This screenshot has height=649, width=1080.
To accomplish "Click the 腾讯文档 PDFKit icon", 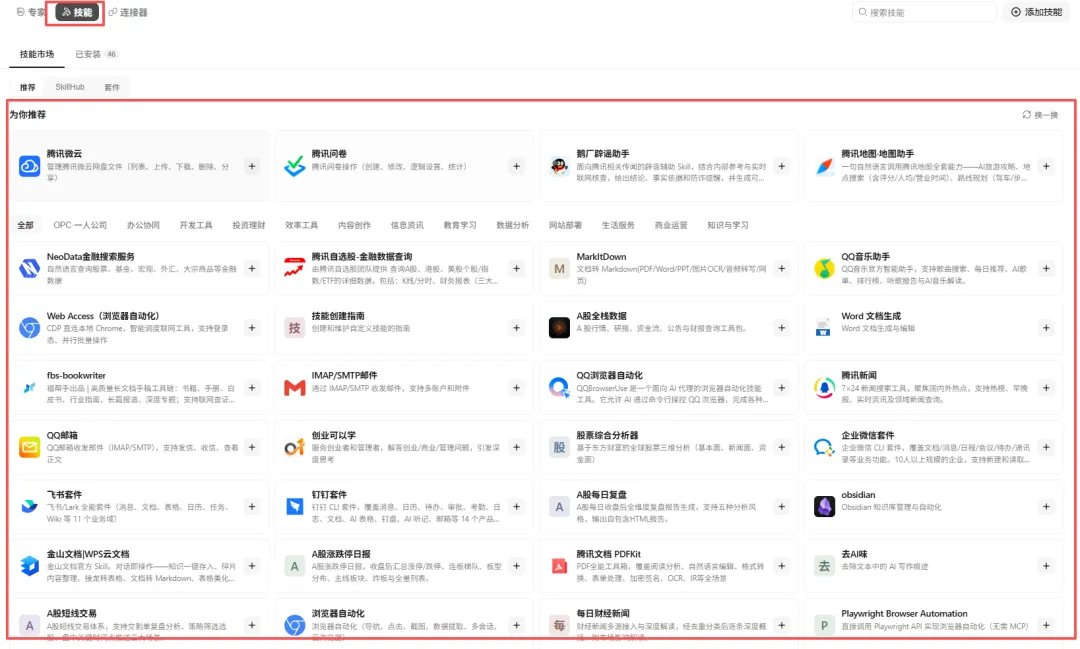I will [559, 566].
